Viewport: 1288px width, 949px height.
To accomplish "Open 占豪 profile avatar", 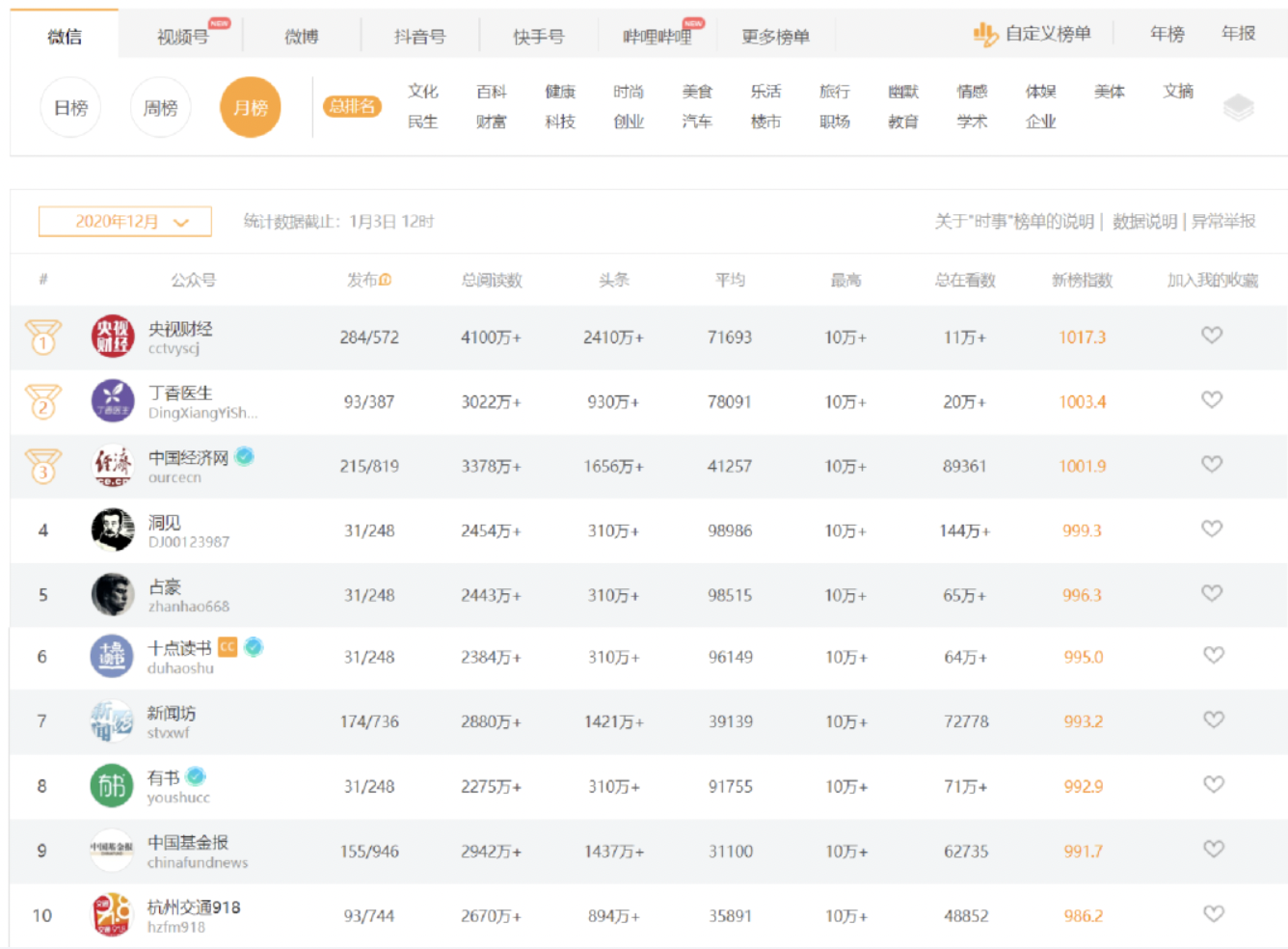I will (x=113, y=595).
